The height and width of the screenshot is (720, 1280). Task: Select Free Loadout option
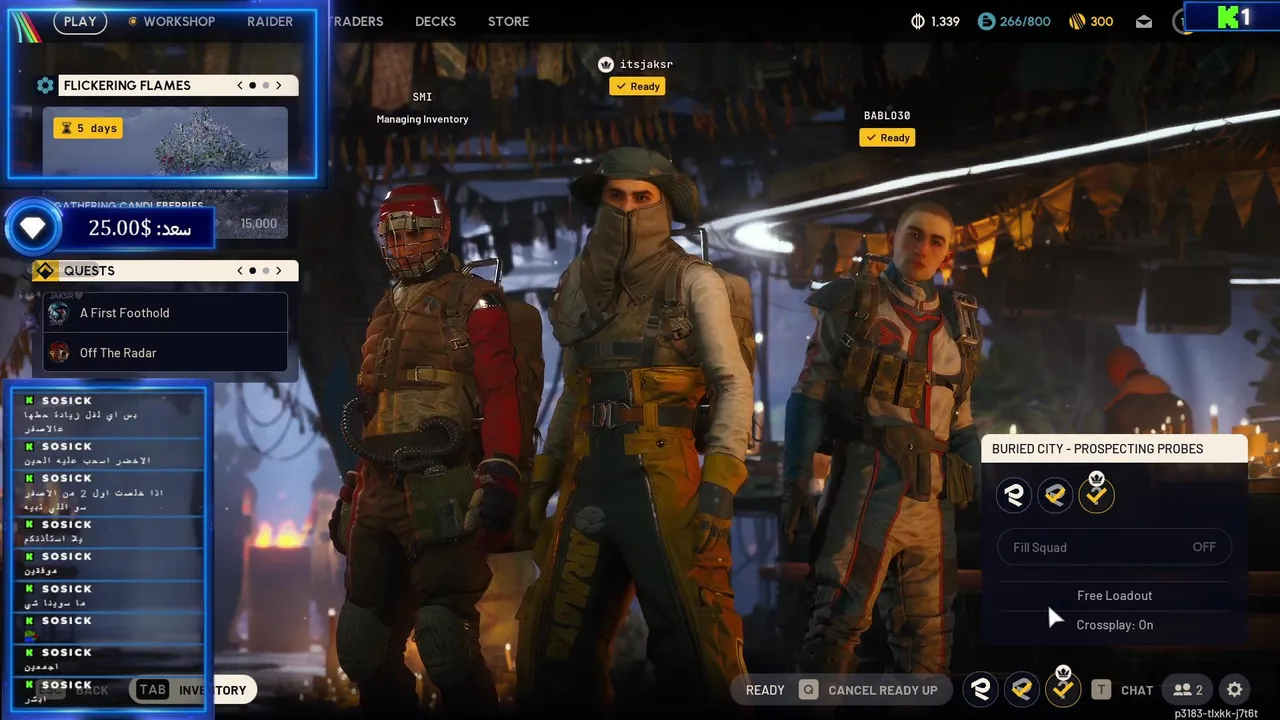coord(1114,596)
